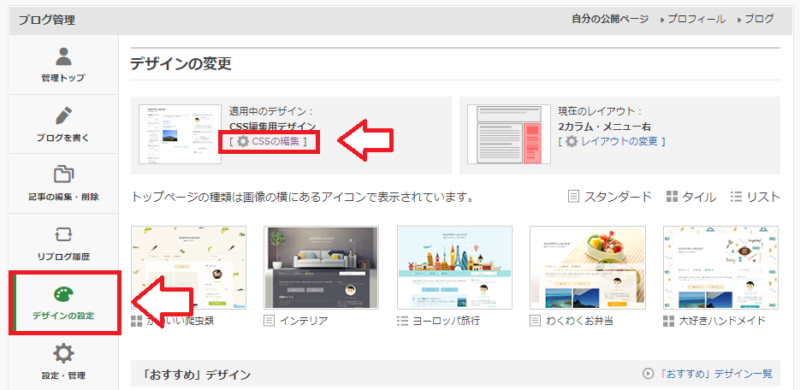Click the わくわくお弁当 design name
The height and width of the screenshot is (390, 800).
coord(579,321)
